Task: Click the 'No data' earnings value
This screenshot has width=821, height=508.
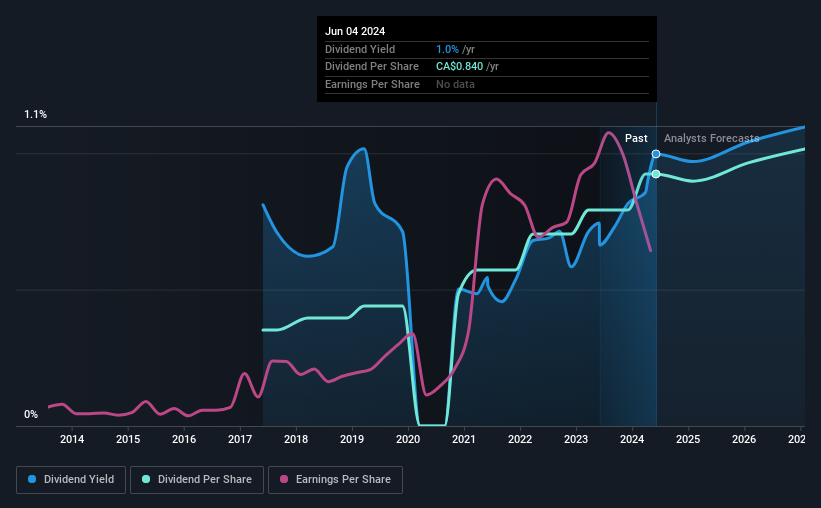Action: pyautogui.click(x=456, y=84)
